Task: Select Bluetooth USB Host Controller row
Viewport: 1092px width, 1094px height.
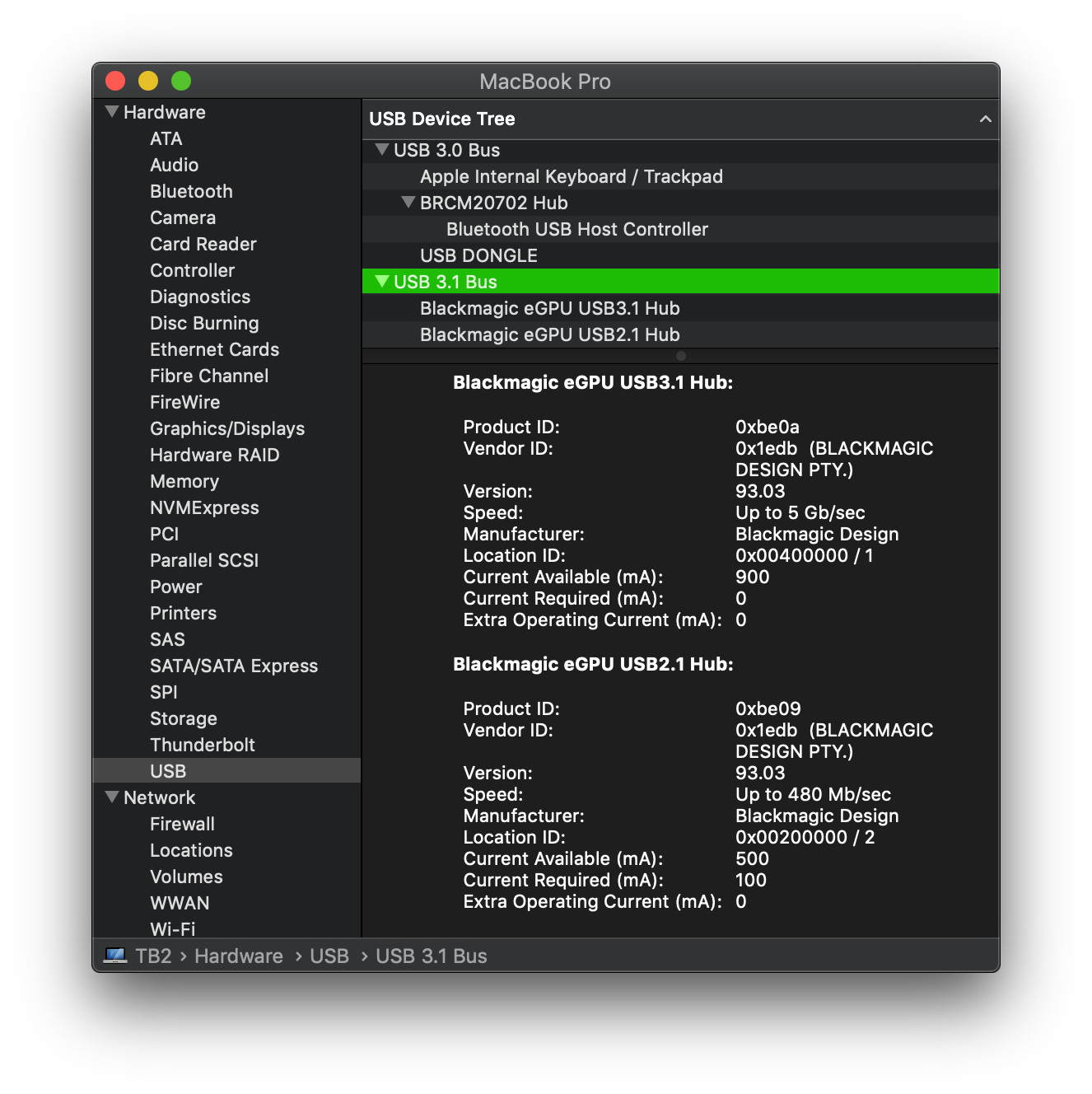Action: coord(680,229)
